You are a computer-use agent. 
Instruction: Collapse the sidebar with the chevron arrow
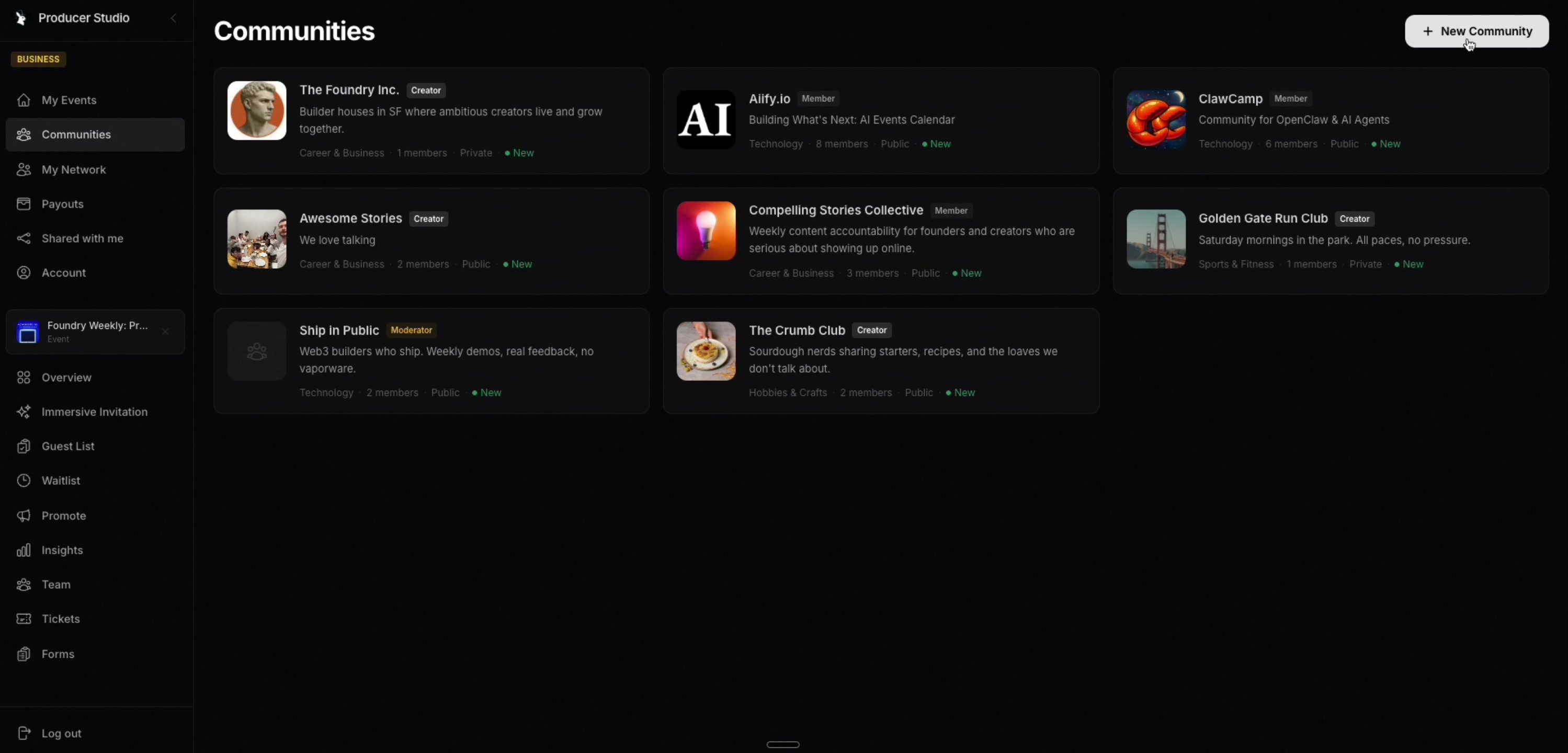(x=174, y=18)
